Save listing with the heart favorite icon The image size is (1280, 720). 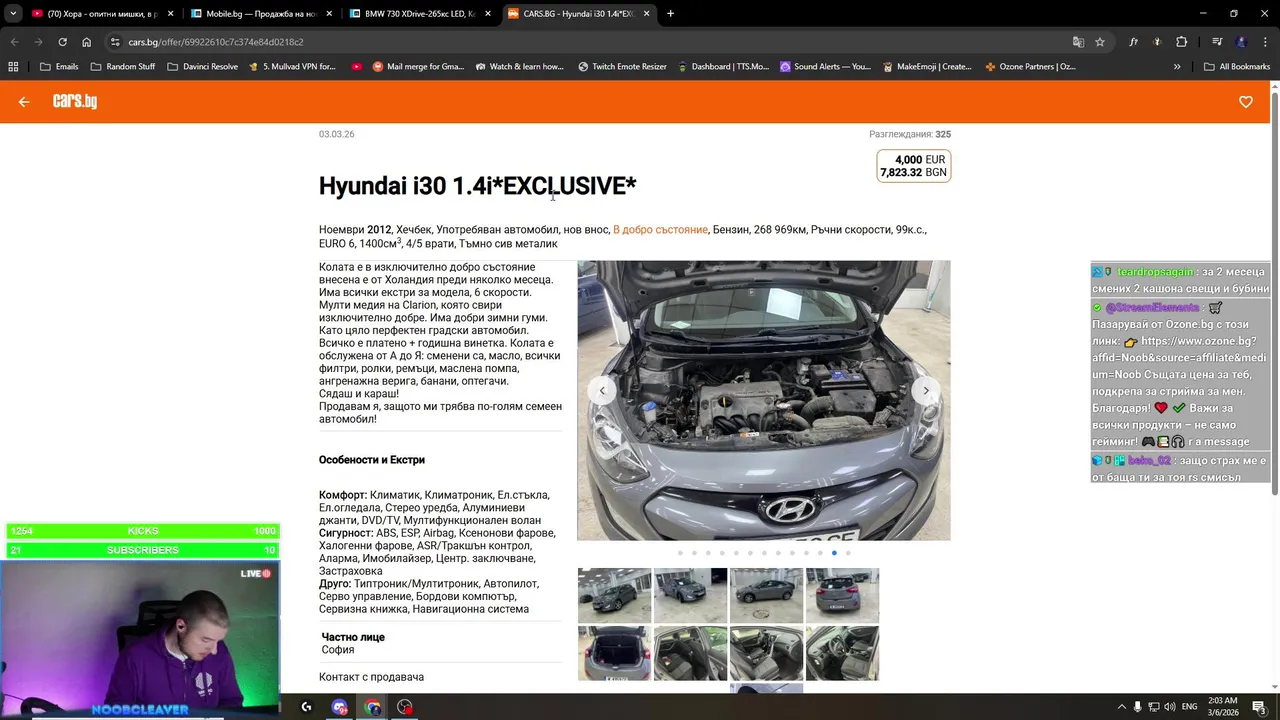point(1246,102)
